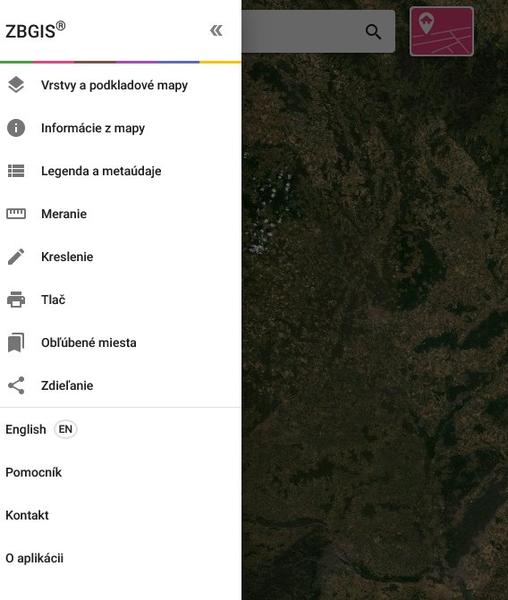Open Pomocník help link
The image size is (508, 600).
coord(33,472)
